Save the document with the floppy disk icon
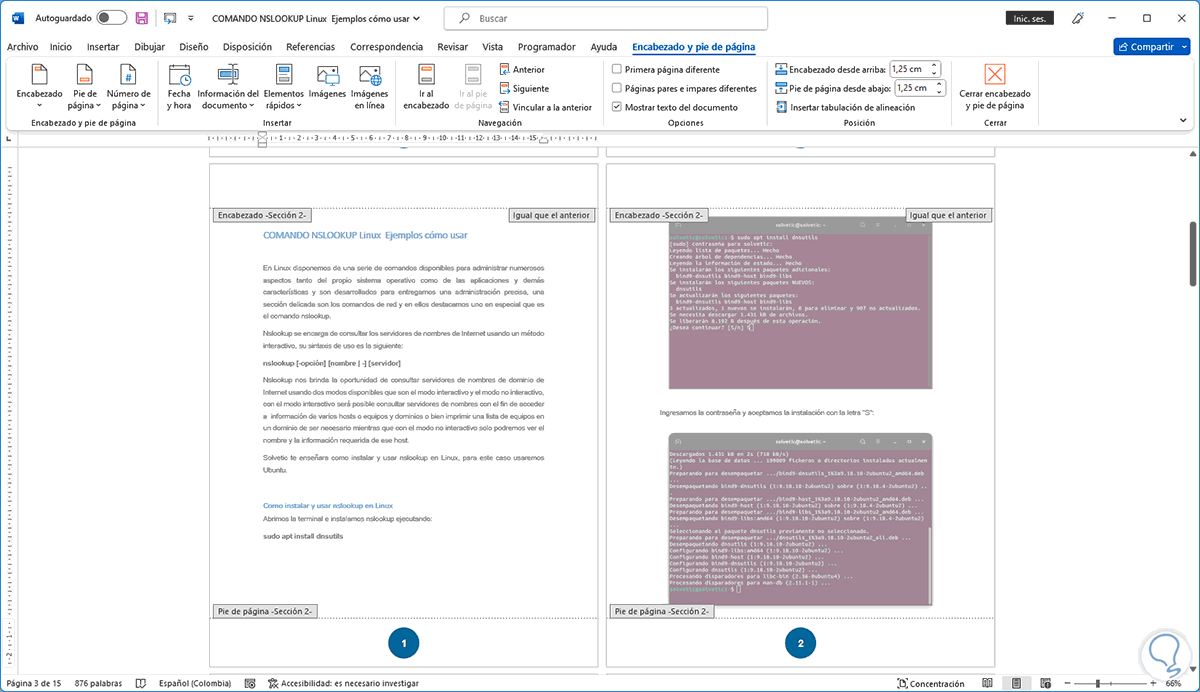 (x=142, y=18)
